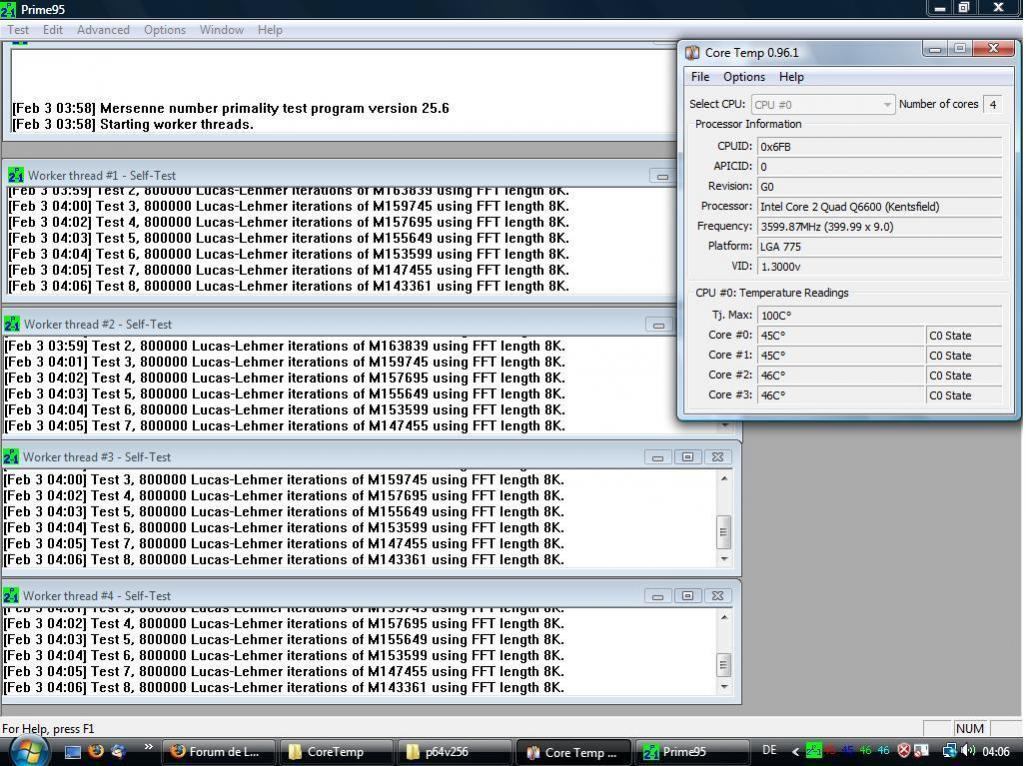This screenshot has height=766, width=1026.
Task: Click Test 8 M143361 line in Worker thread #1
Action: tap(289, 286)
